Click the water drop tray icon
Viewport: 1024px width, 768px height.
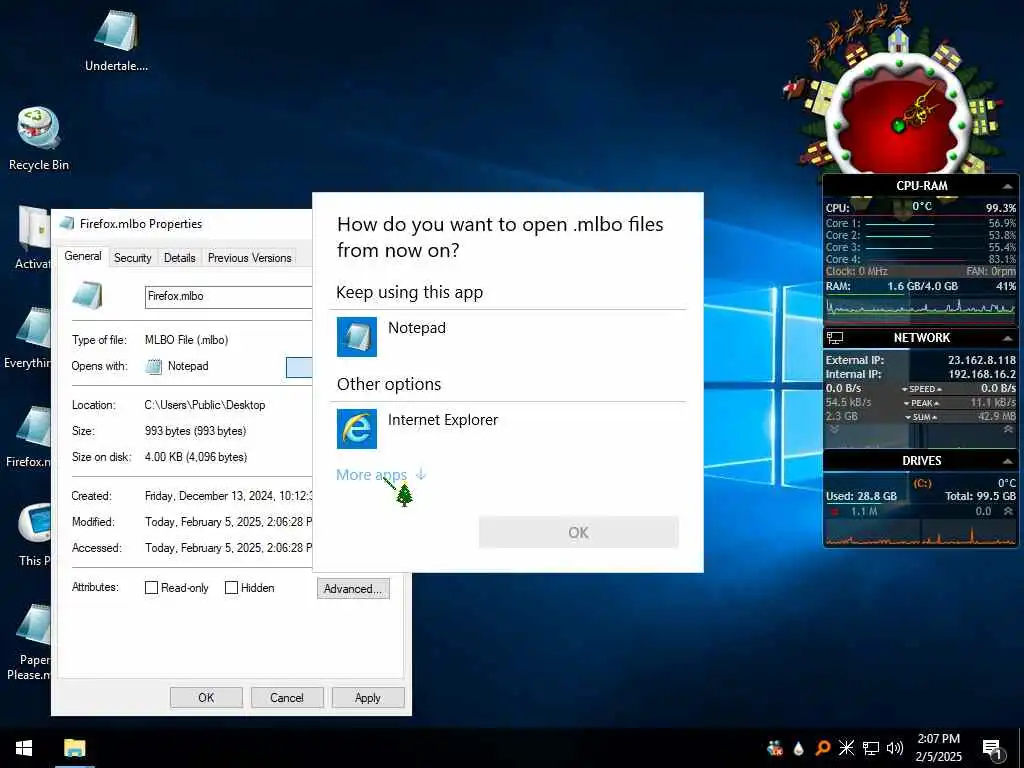click(798, 749)
